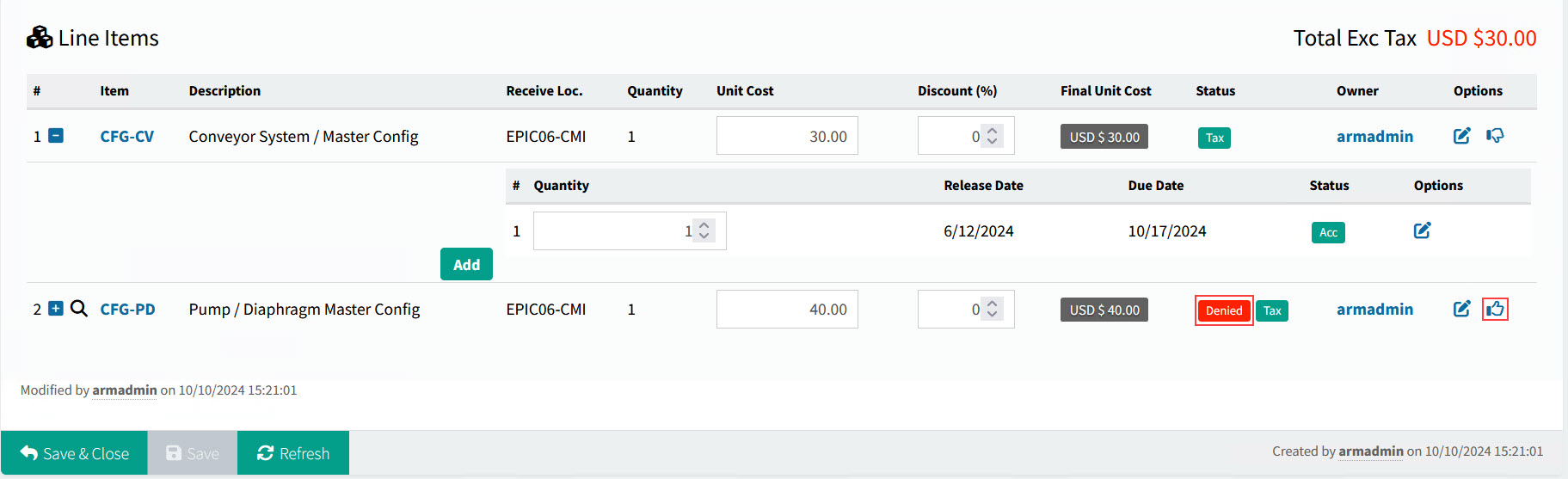1568x479 pixels.
Task: Click the edit icon for CFG-CV line
Action: click(x=1461, y=136)
